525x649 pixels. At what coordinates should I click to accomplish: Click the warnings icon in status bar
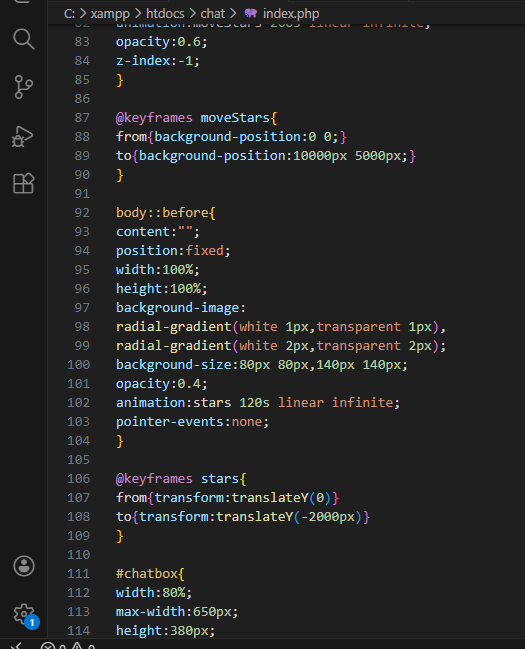point(77,646)
